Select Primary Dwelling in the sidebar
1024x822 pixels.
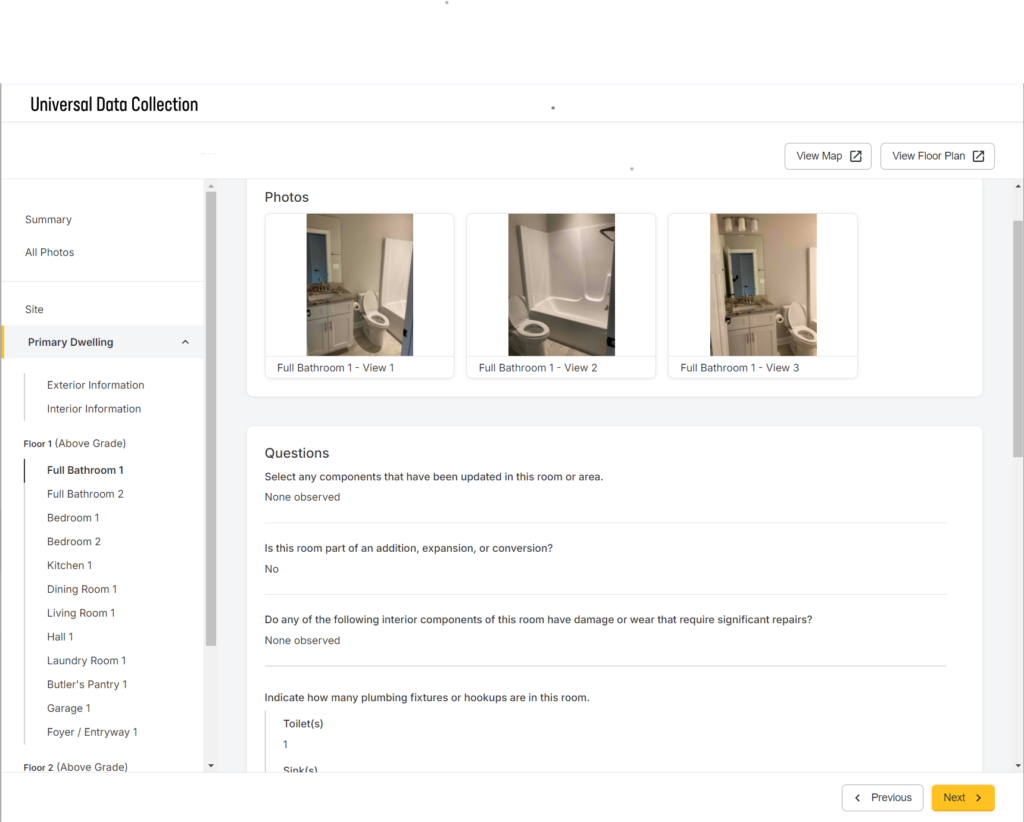[x=71, y=342]
